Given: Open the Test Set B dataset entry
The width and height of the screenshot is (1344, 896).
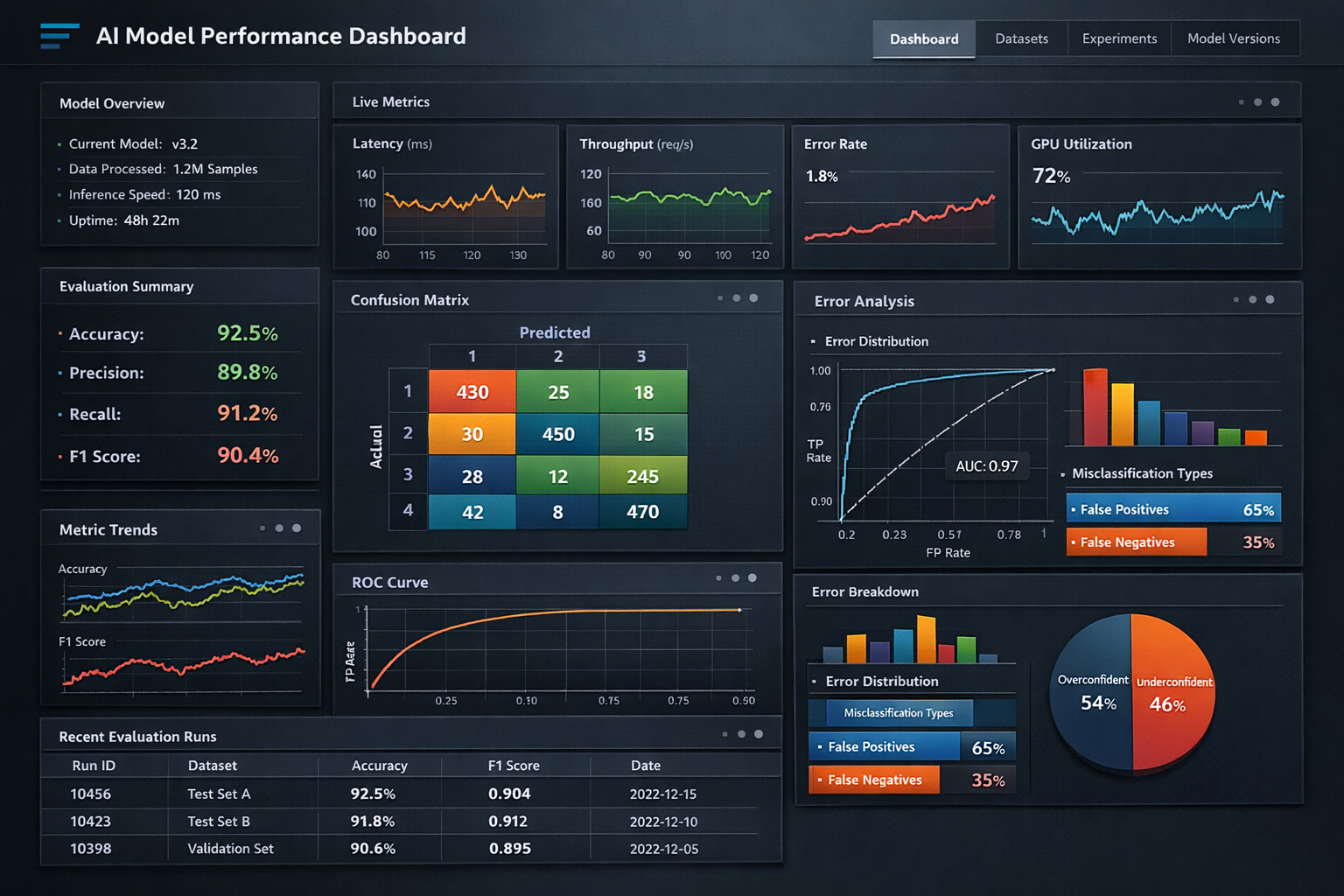Looking at the screenshot, I should click(217, 821).
